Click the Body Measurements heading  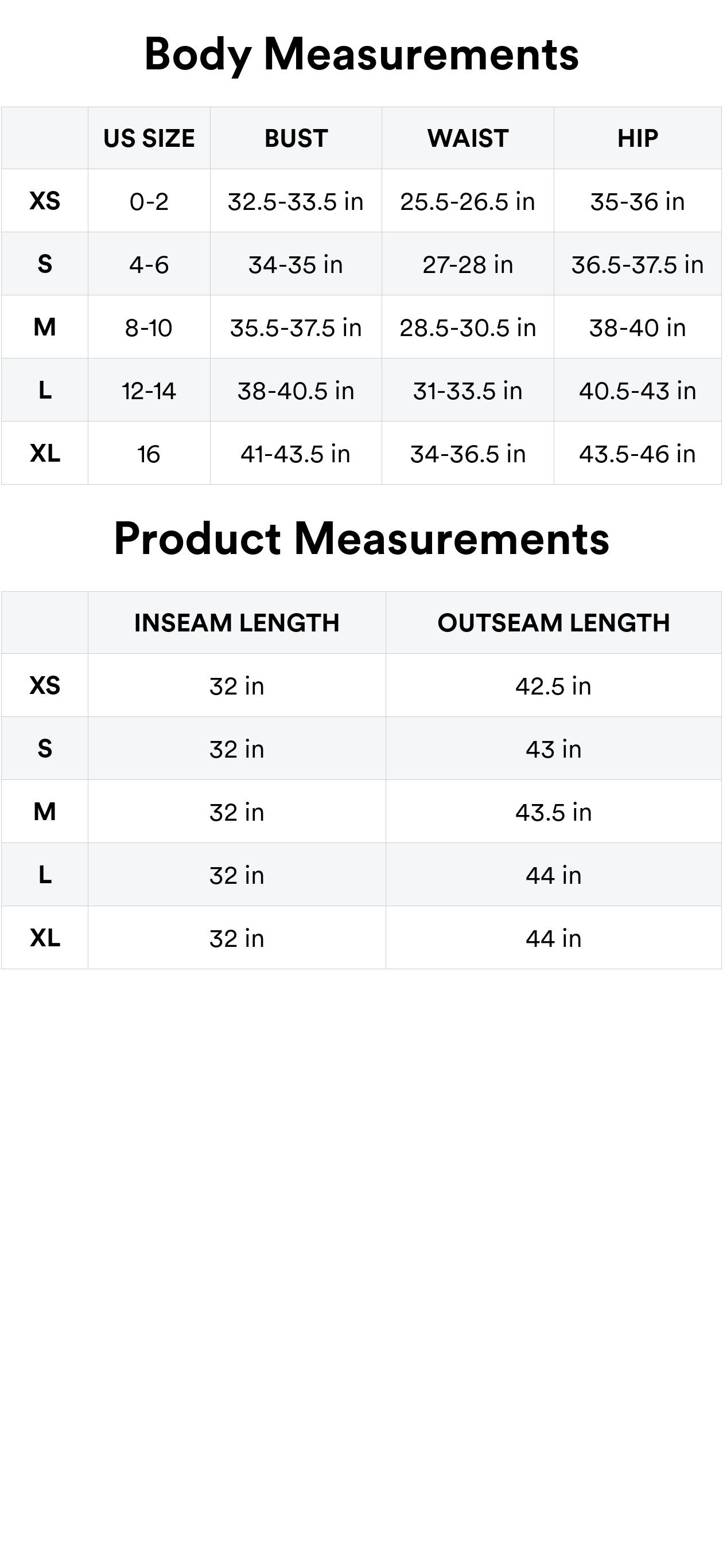[x=361, y=55]
